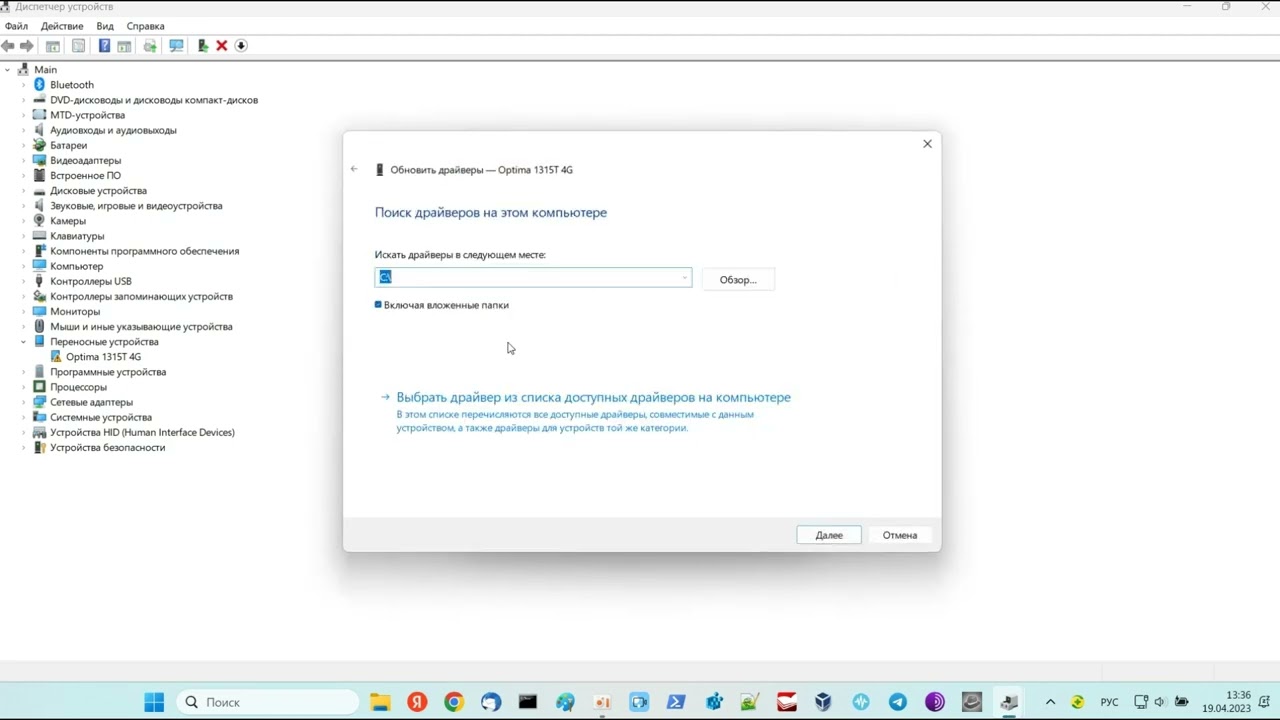Select Компьютер row in the tree
The image size is (1280, 720).
tap(77, 266)
